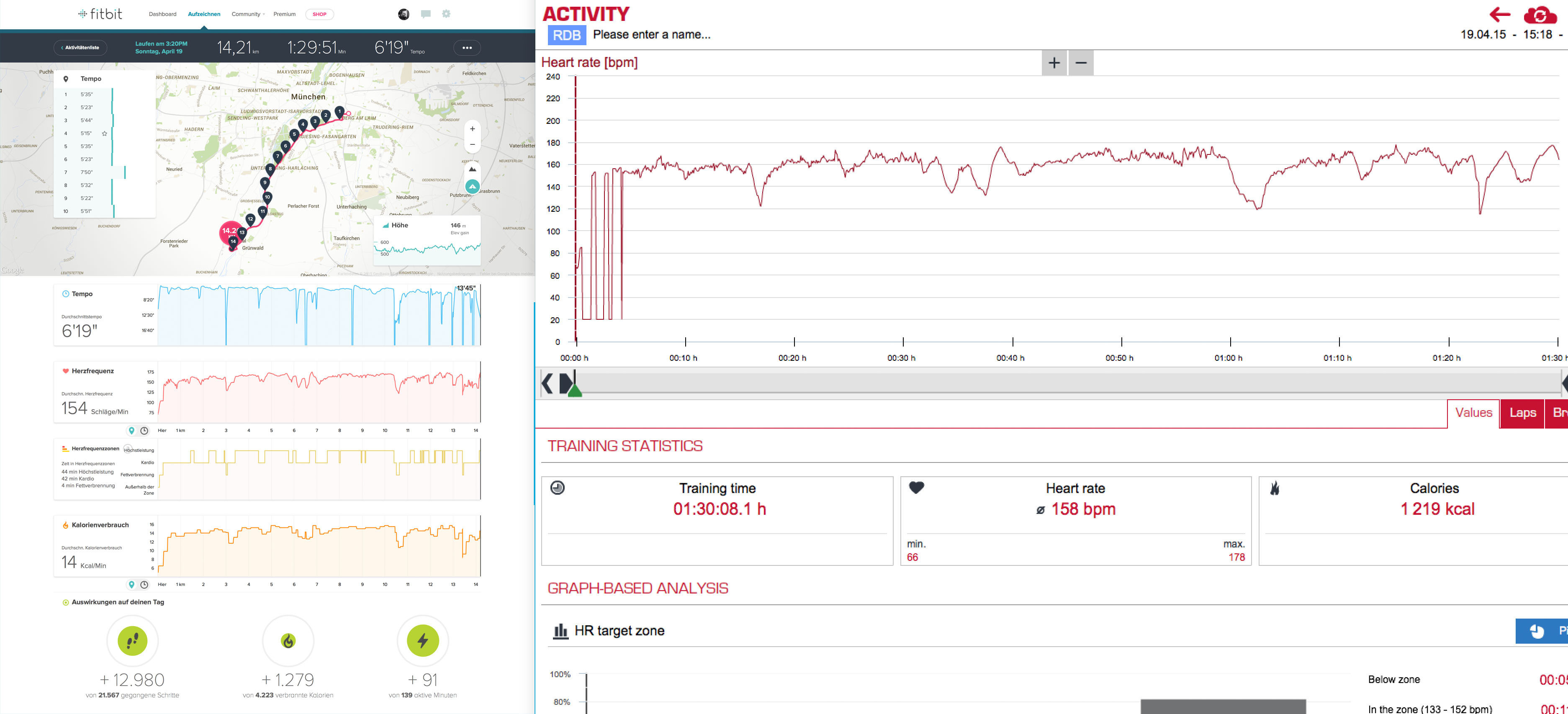Open the messages speech bubble icon

(x=425, y=14)
